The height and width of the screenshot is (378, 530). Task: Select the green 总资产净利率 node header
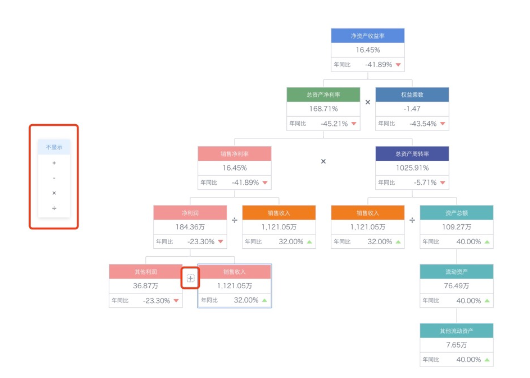[x=323, y=95]
